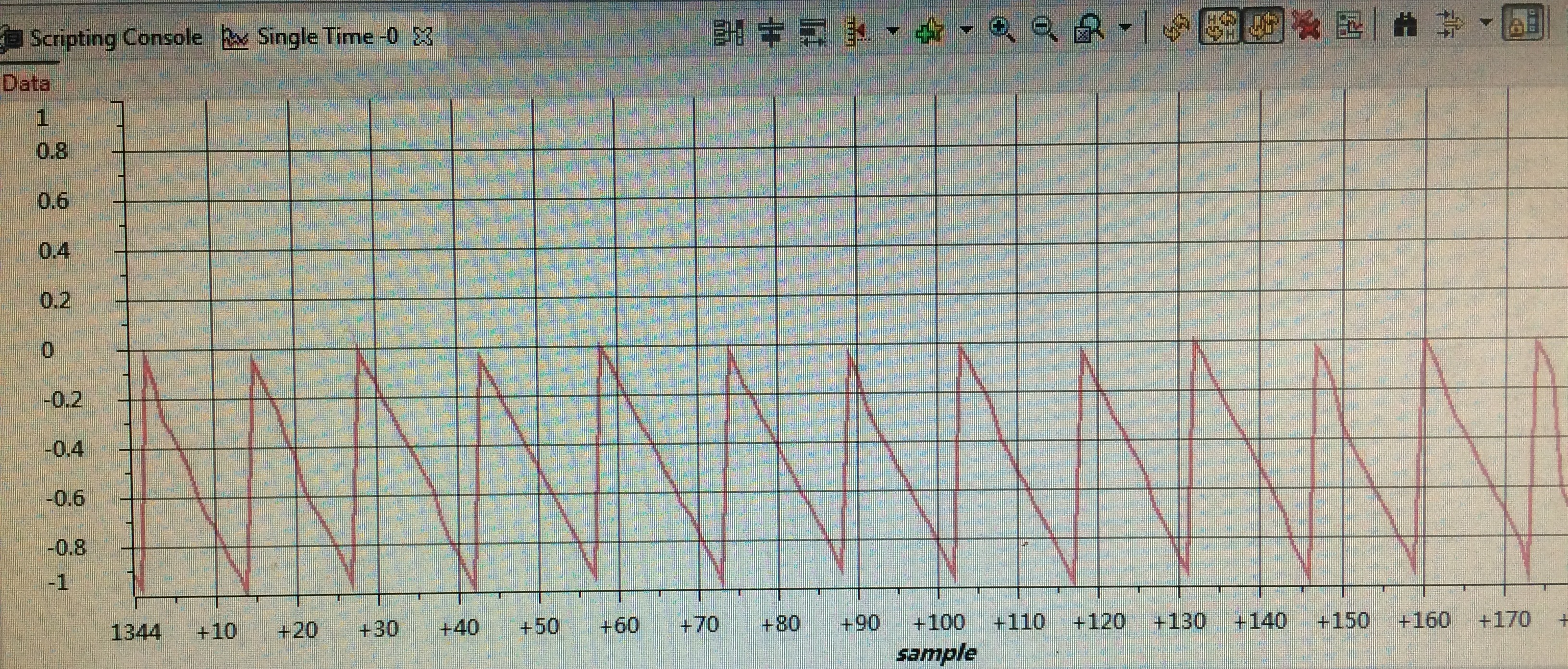Click the binoculars find icon

(1405, 25)
